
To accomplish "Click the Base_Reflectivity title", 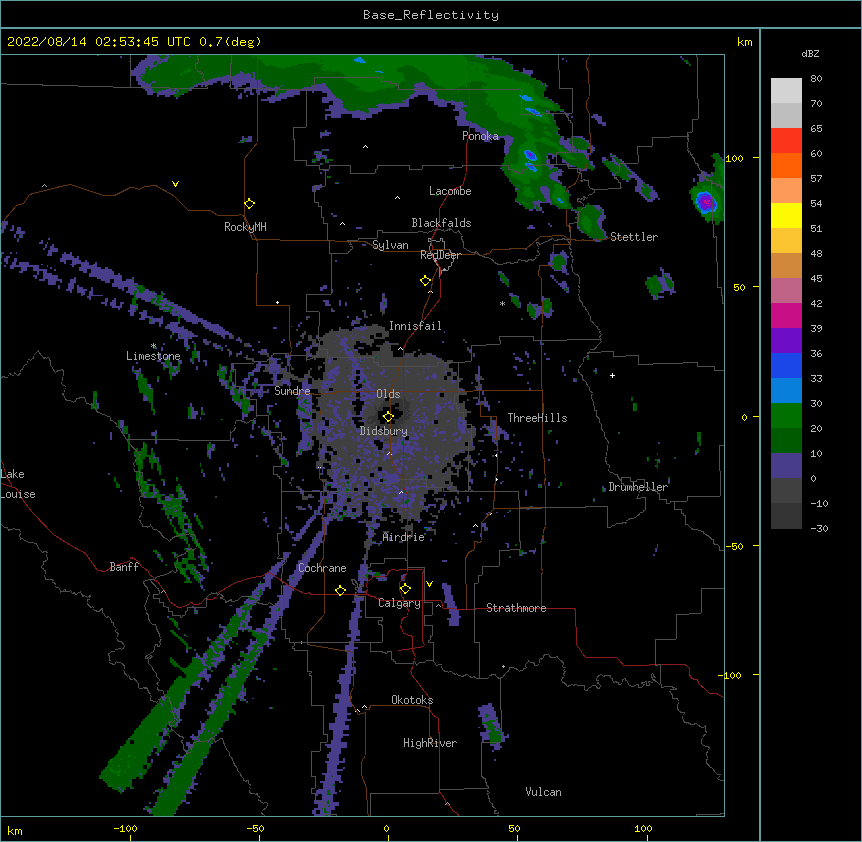I will click(x=431, y=15).
